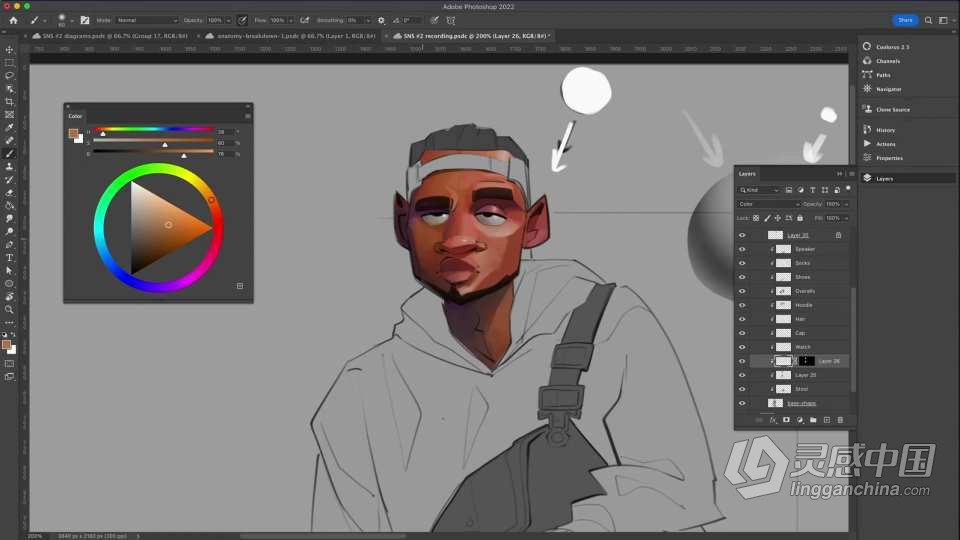Click the Home icon in options bar
960x540 pixels.
click(x=13, y=20)
